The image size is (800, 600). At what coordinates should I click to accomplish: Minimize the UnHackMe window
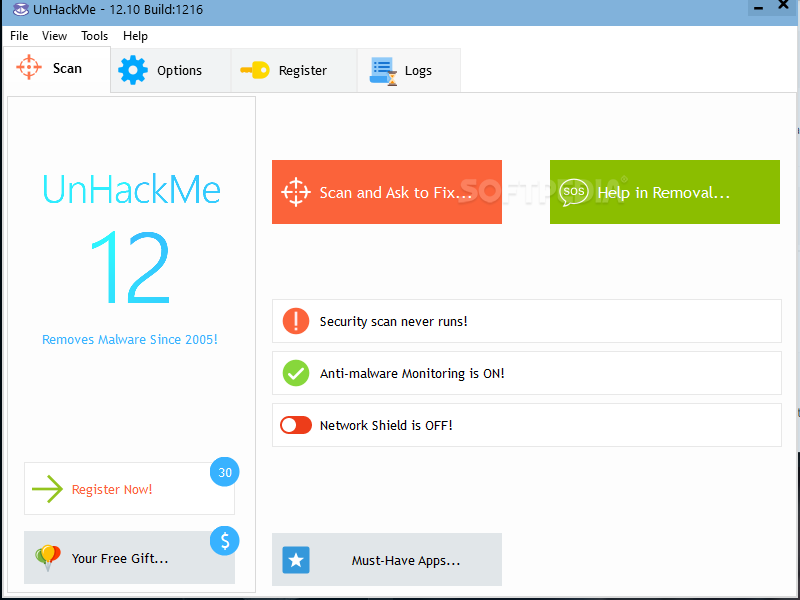[x=759, y=8]
